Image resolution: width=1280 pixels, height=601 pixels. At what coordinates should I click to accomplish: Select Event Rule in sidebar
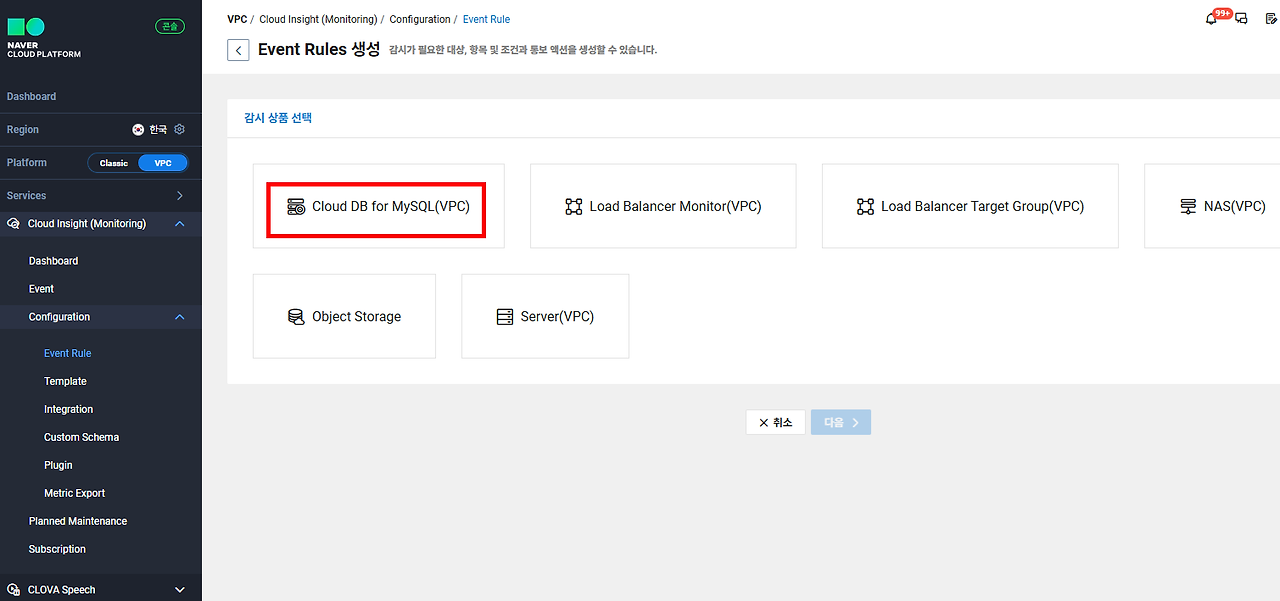(68, 353)
